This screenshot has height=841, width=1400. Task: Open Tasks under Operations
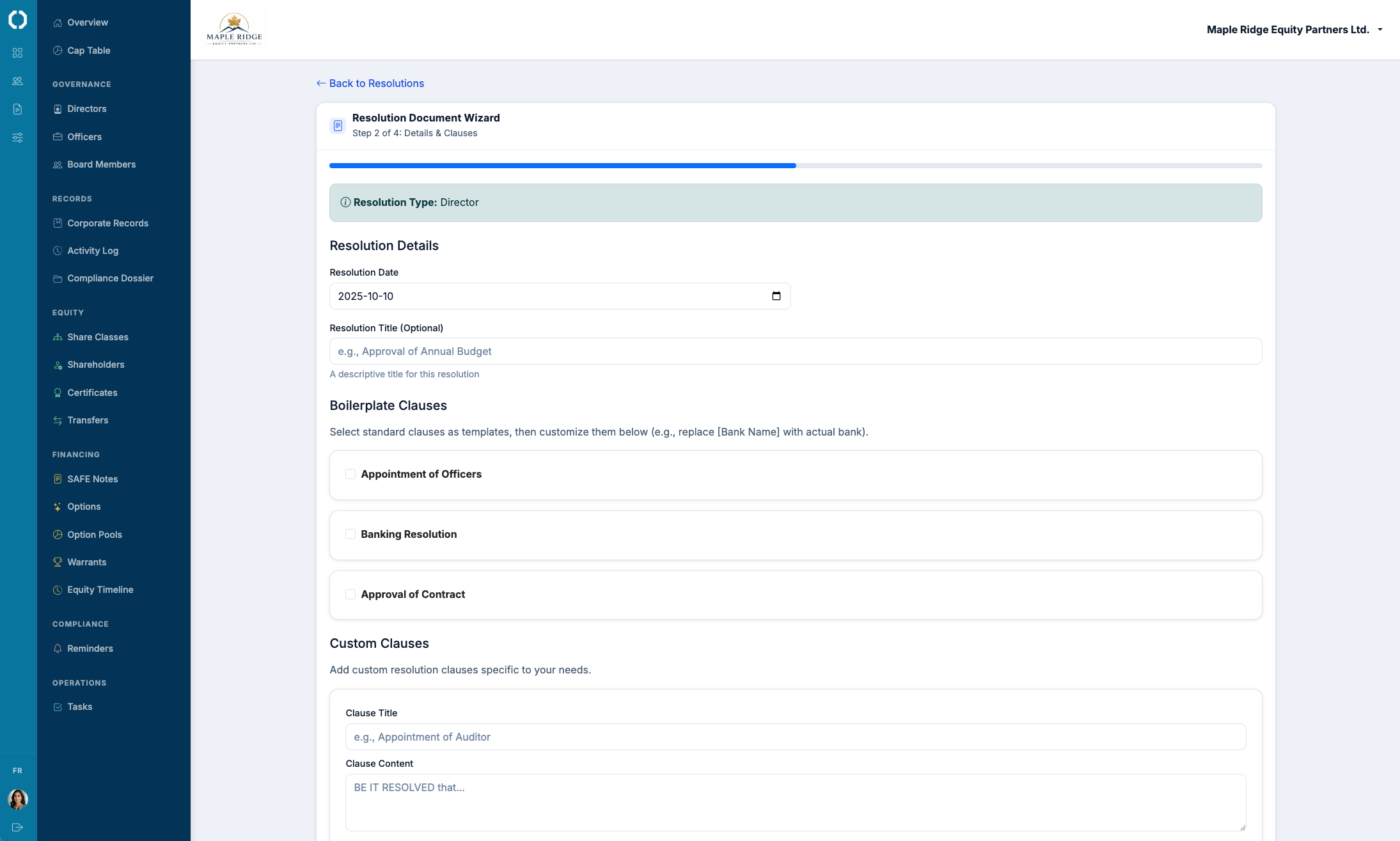click(80, 707)
